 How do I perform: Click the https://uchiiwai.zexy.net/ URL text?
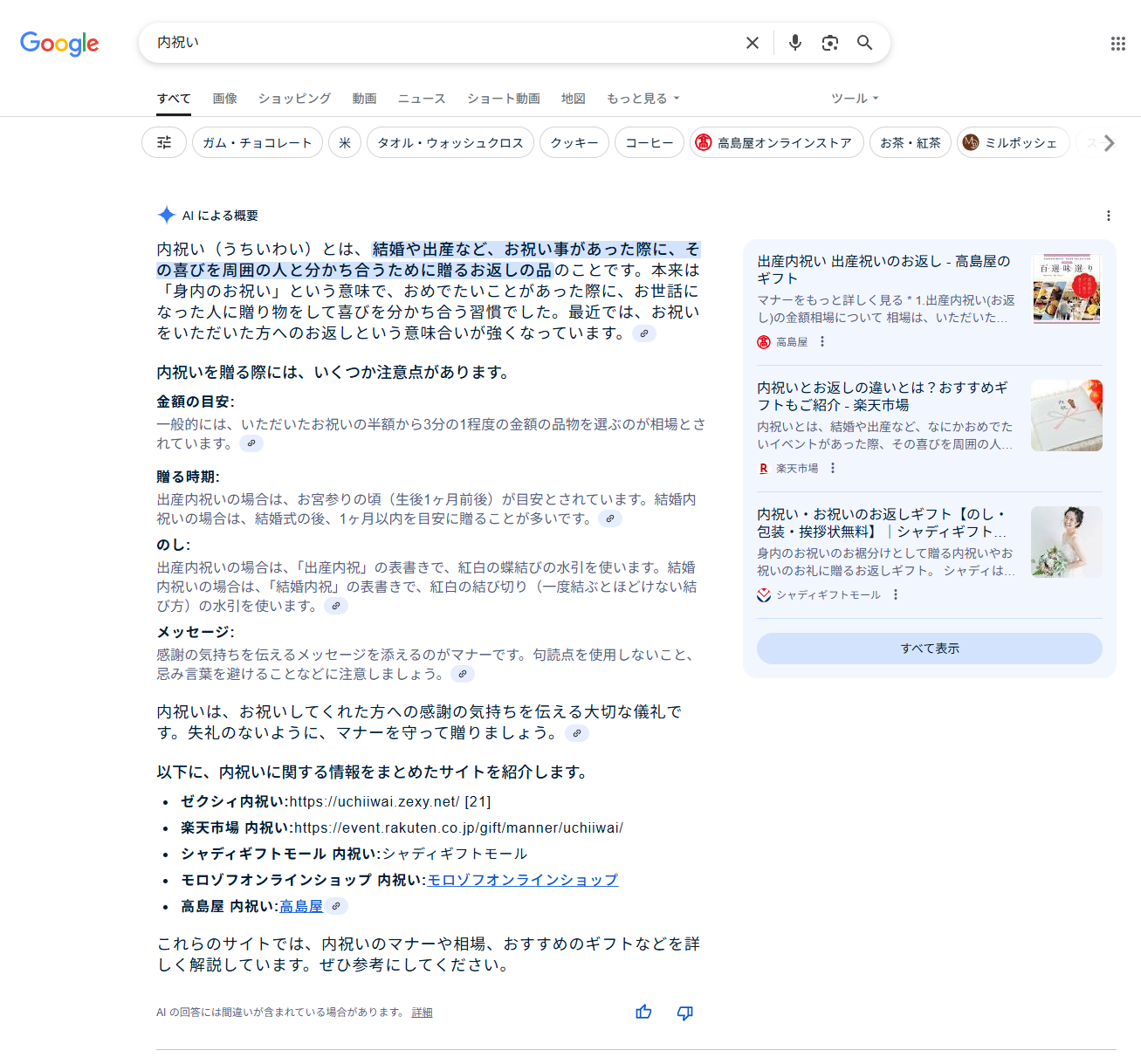point(374,801)
